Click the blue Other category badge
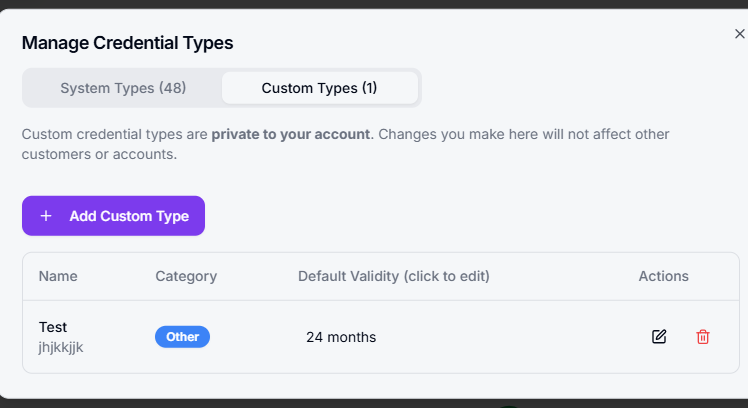 point(182,337)
